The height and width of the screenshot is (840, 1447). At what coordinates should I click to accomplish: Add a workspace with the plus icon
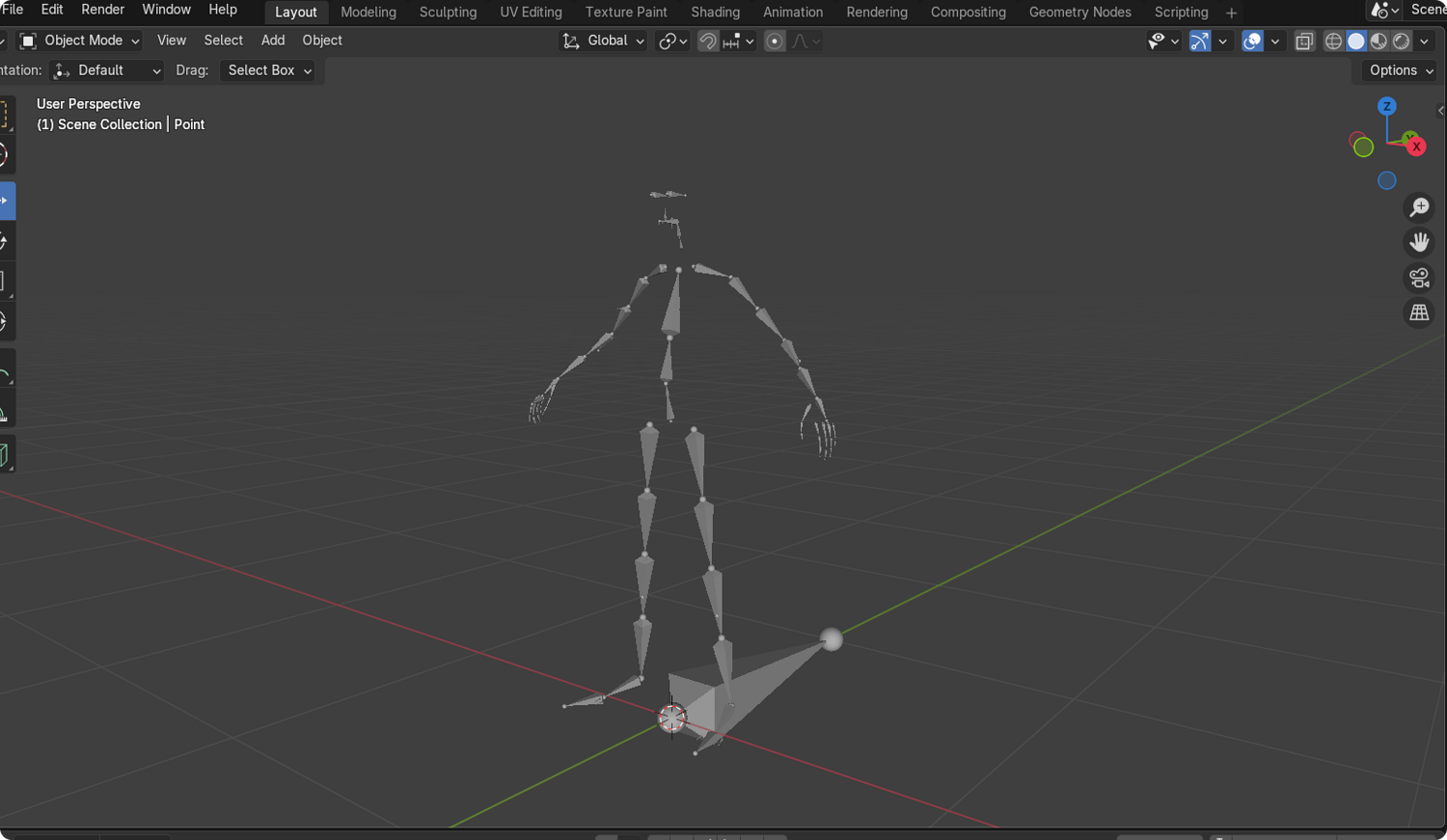click(1231, 13)
